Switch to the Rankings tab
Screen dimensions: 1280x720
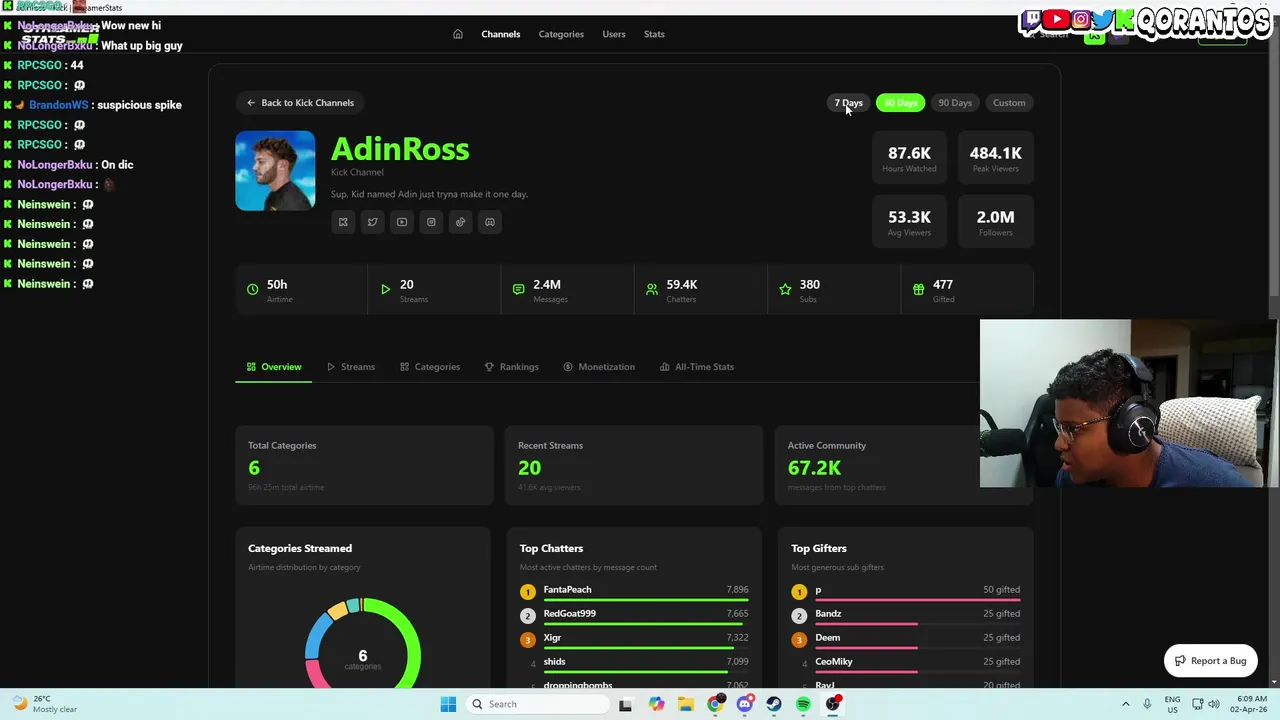(x=512, y=367)
